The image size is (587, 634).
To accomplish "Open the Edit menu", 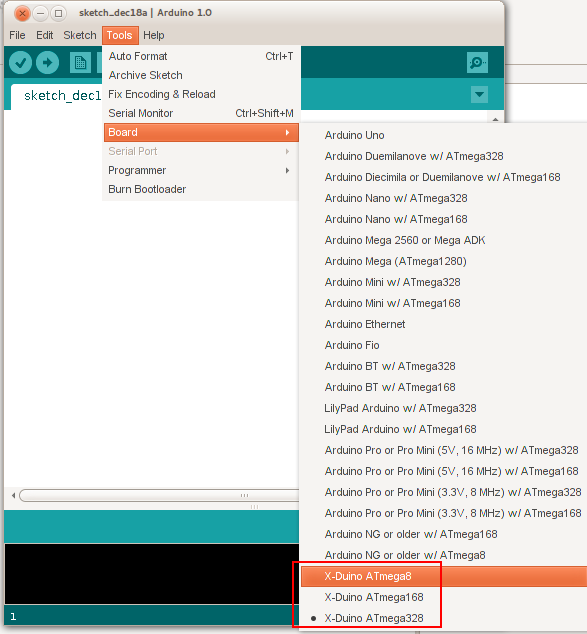I will pos(44,35).
